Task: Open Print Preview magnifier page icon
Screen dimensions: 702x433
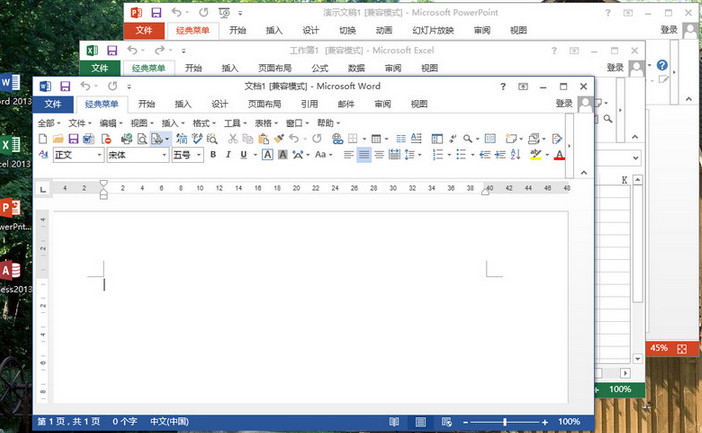Action: coord(142,139)
